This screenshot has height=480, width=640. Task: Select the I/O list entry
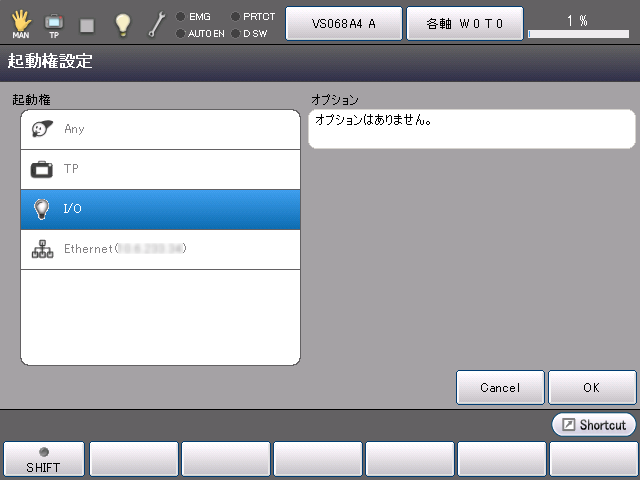(160, 209)
